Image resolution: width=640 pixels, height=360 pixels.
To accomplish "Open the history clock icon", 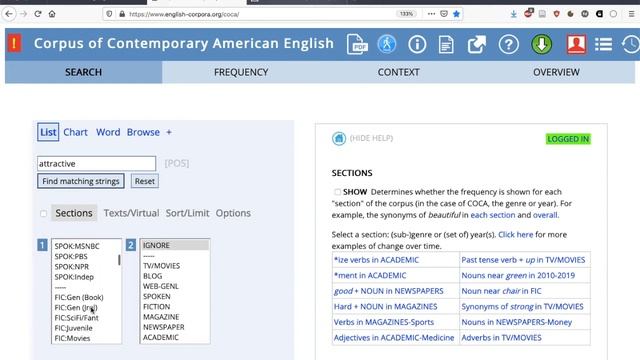I will click(631, 44).
